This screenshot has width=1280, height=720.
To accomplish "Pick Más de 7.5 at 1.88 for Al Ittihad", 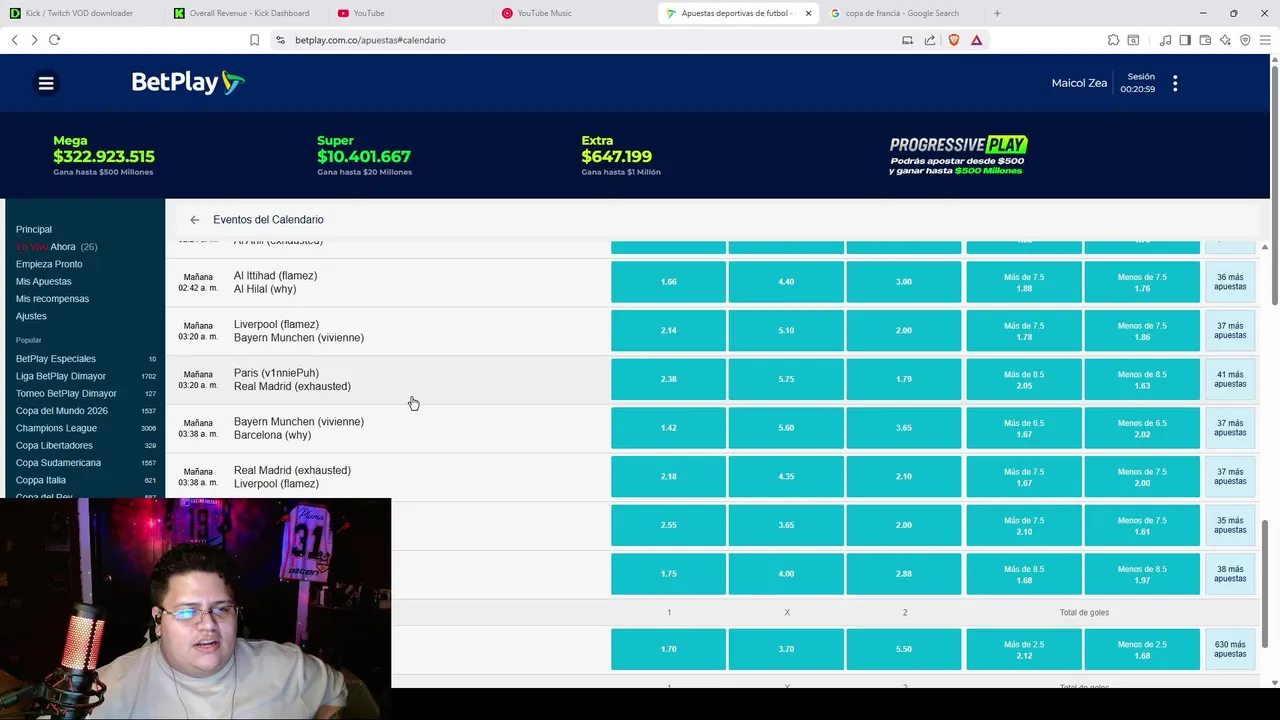I will [x=1024, y=282].
